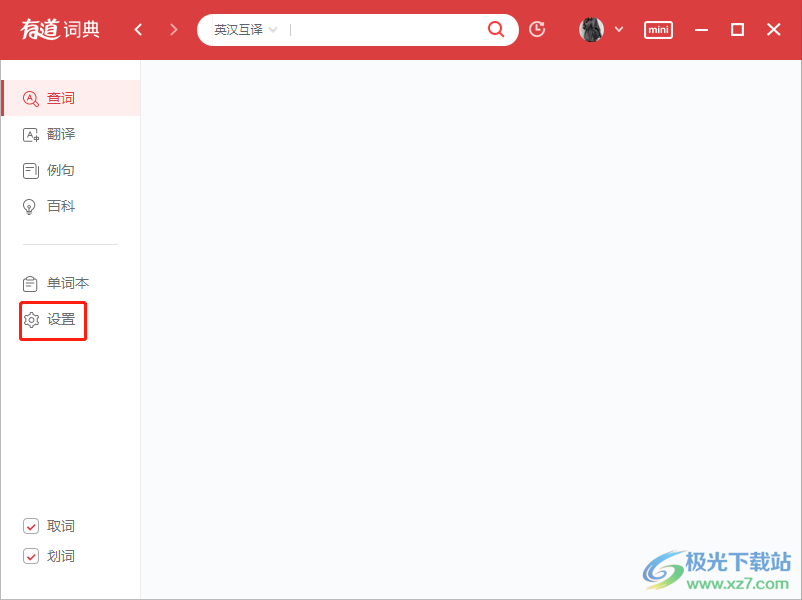Click inside the search input field

click(x=386, y=30)
